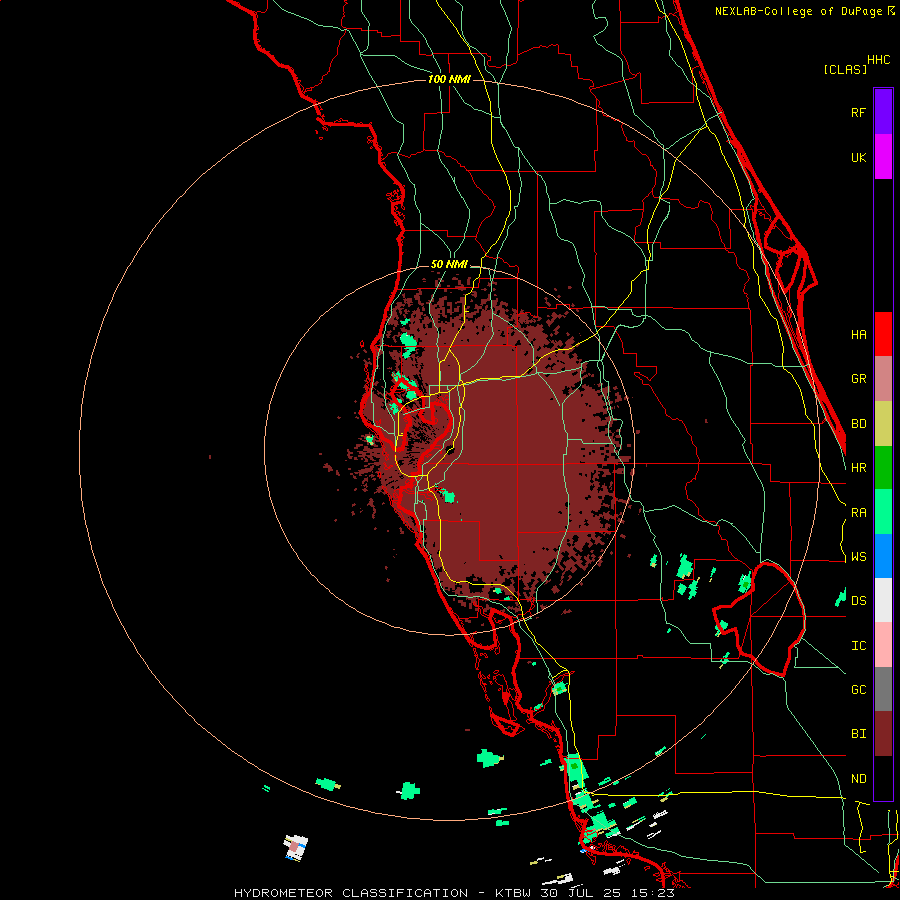This screenshot has height=900, width=900.
Task: Select the GR graupel legend swatch
Action: (x=883, y=379)
